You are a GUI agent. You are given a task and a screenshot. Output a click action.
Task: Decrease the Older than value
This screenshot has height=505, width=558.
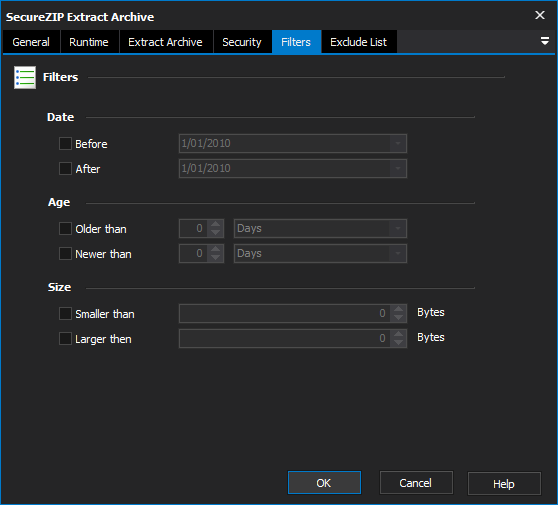pyautogui.click(x=215, y=233)
